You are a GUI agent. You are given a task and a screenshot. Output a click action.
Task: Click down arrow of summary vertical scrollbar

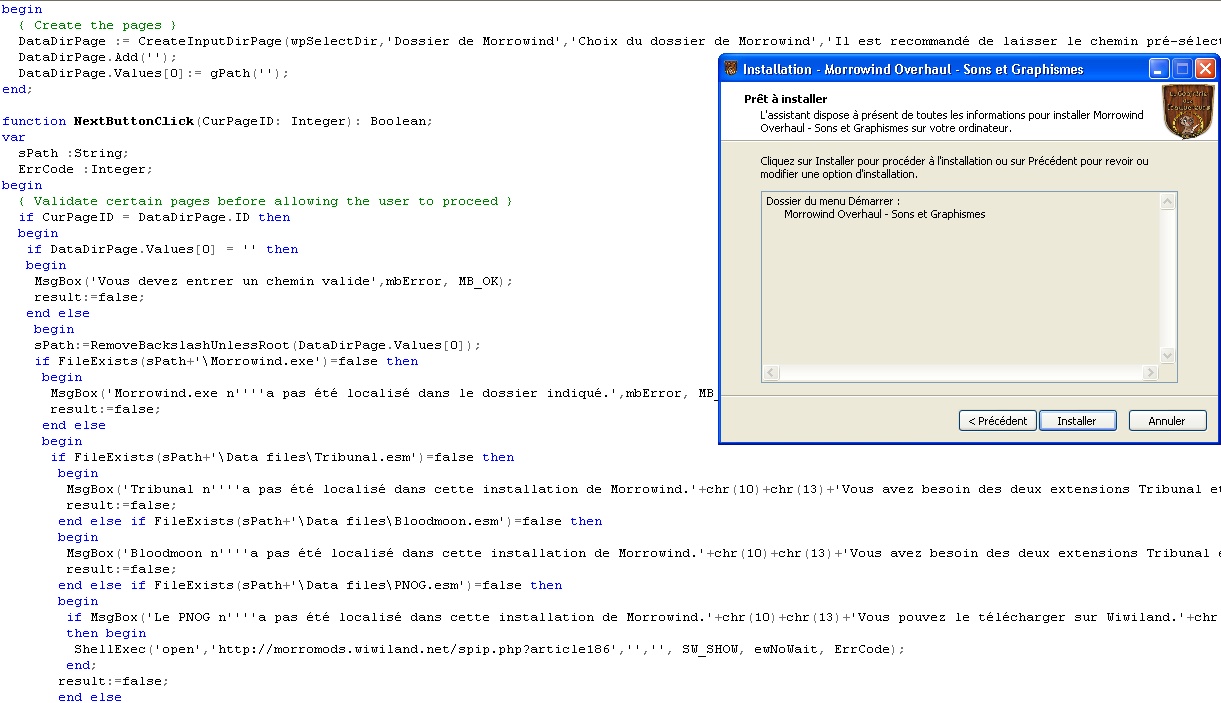coord(1167,355)
